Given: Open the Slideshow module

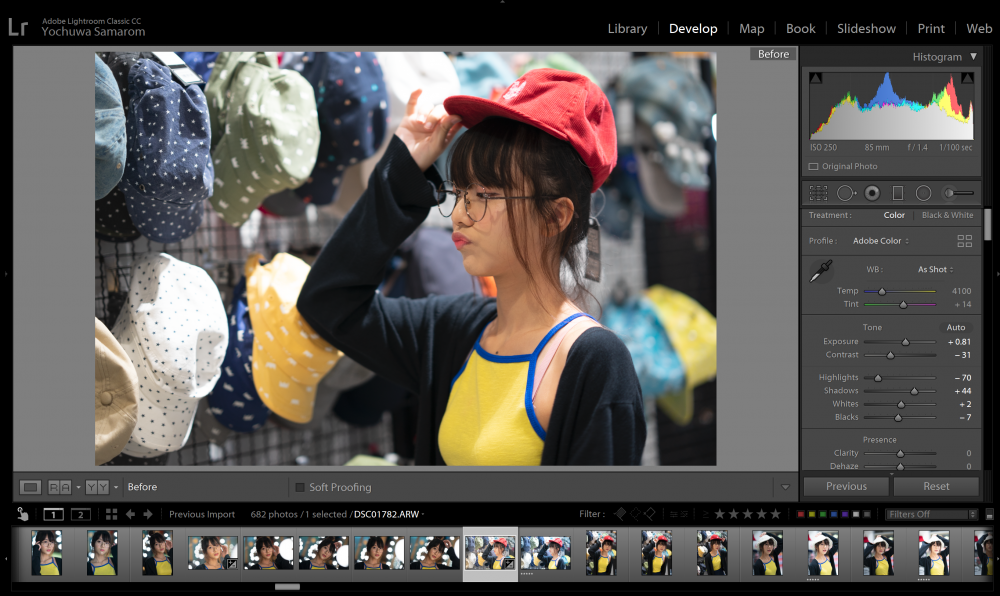Looking at the screenshot, I should (866, 29).
